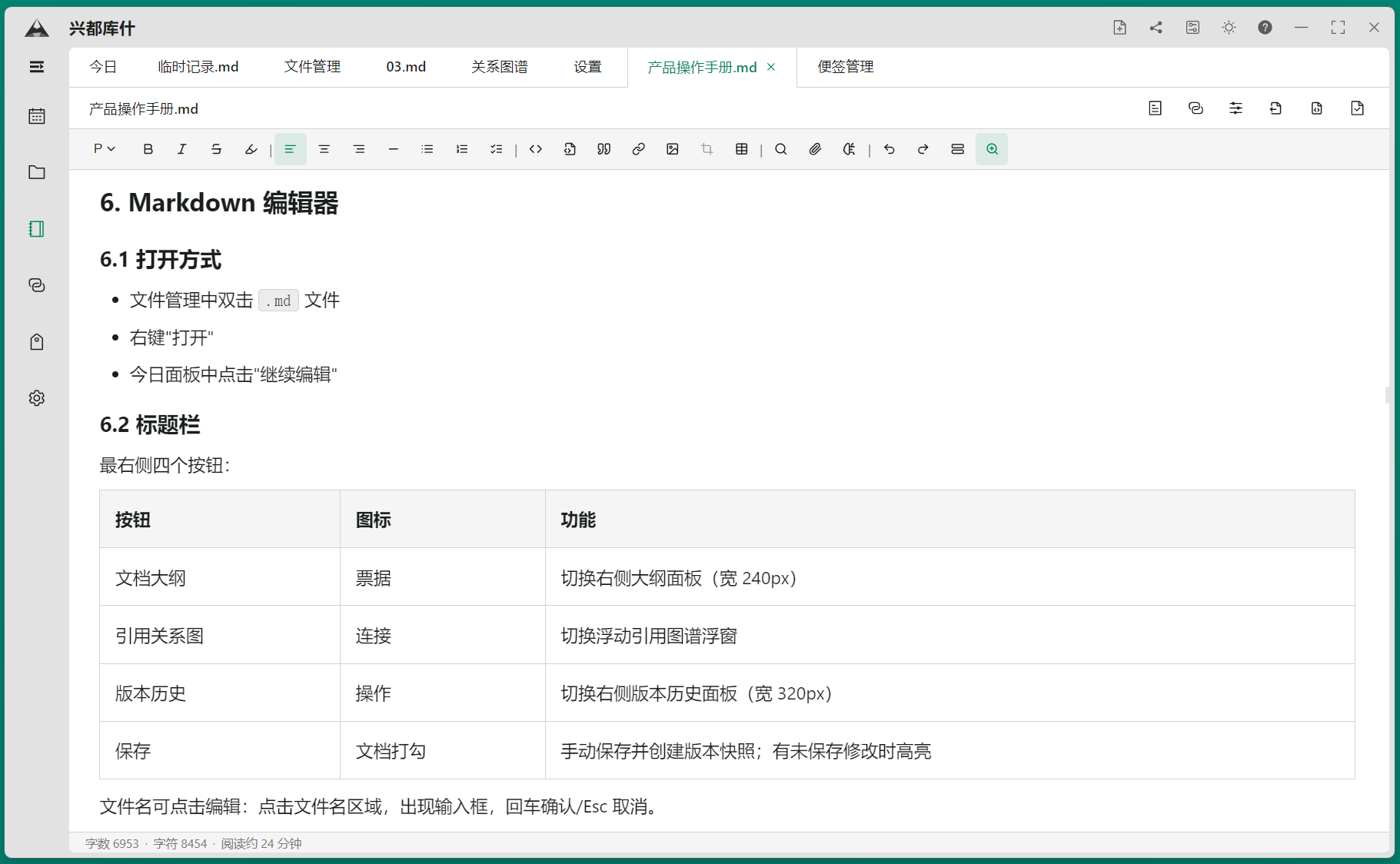
Task: Align text to the right
Action: 359,149
